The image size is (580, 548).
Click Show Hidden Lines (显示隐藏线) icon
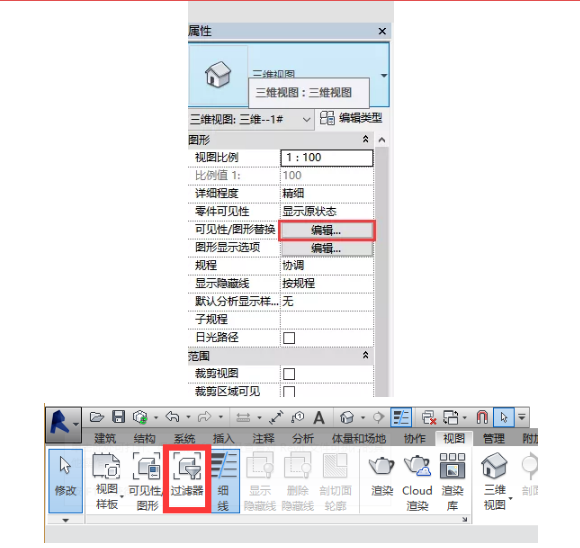[x=260, y=482]
